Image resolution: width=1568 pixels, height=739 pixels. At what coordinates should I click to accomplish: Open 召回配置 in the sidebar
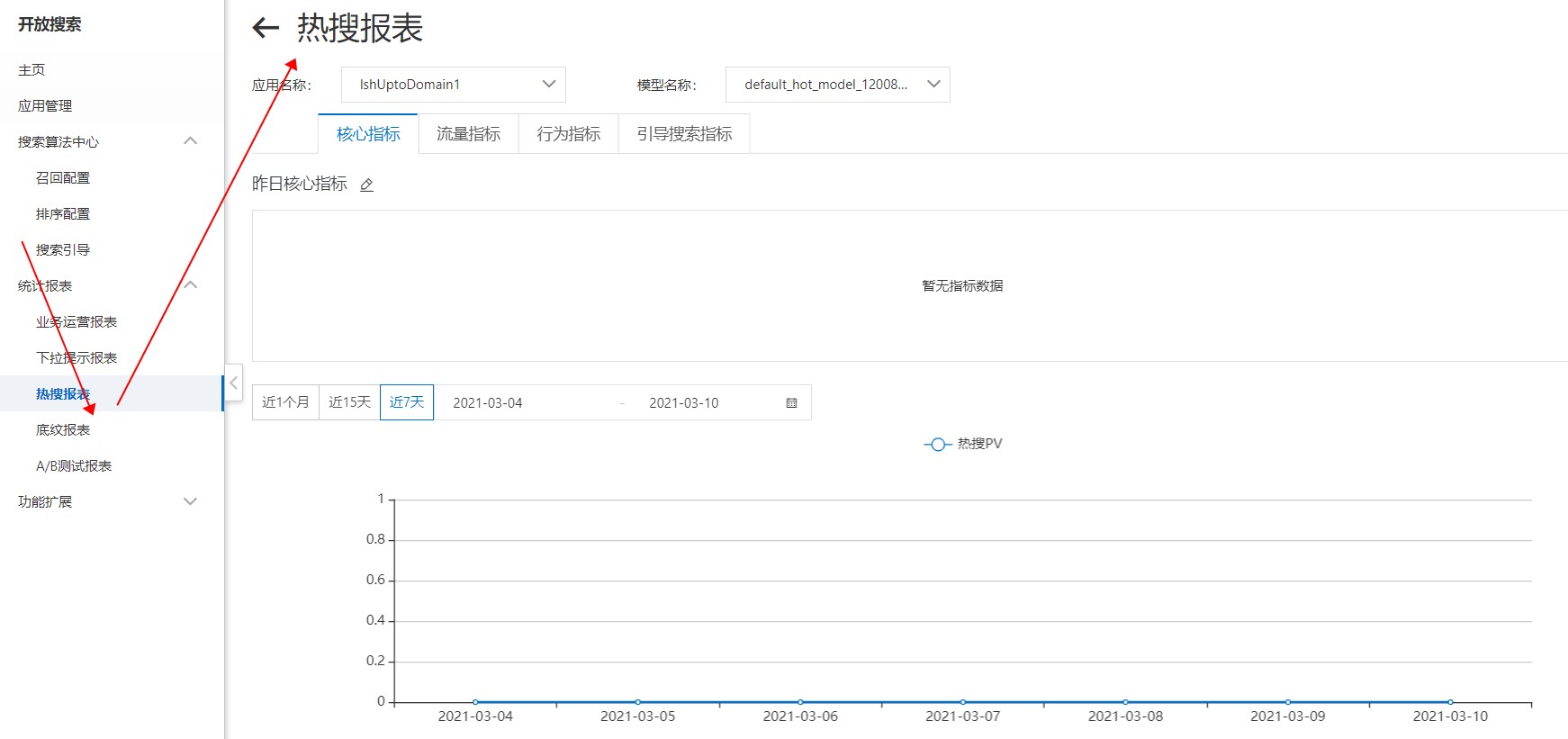pyautogui.click(x=63, y=177)
